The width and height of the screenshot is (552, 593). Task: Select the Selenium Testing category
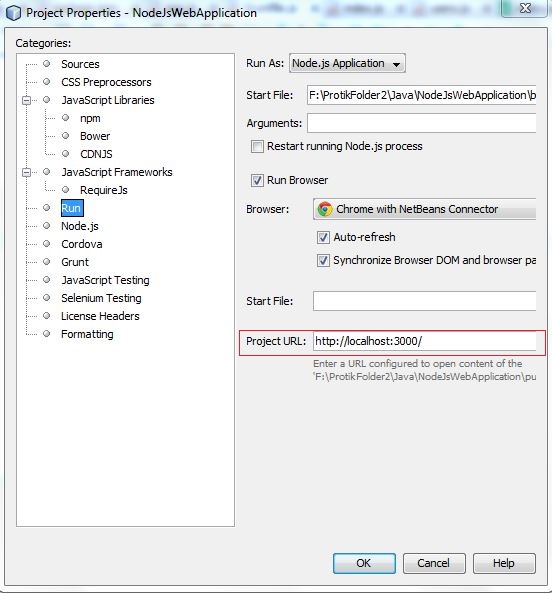[x=101, y=298]
